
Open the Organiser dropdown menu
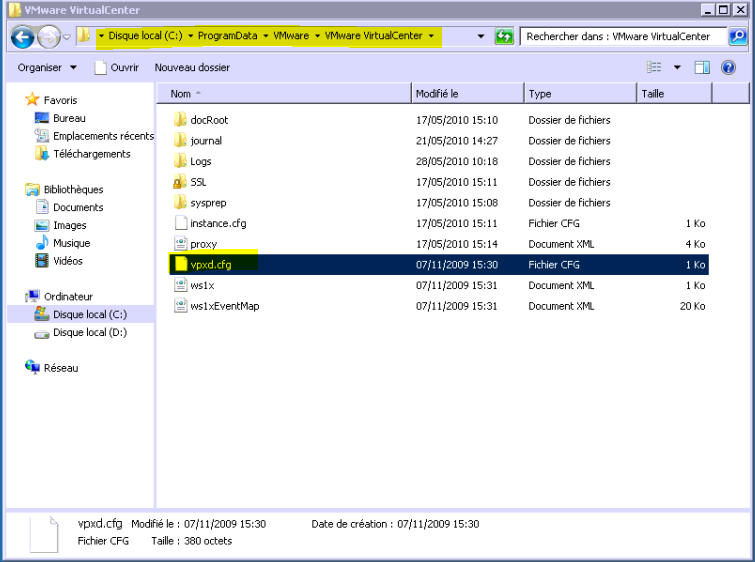(47, 68)
